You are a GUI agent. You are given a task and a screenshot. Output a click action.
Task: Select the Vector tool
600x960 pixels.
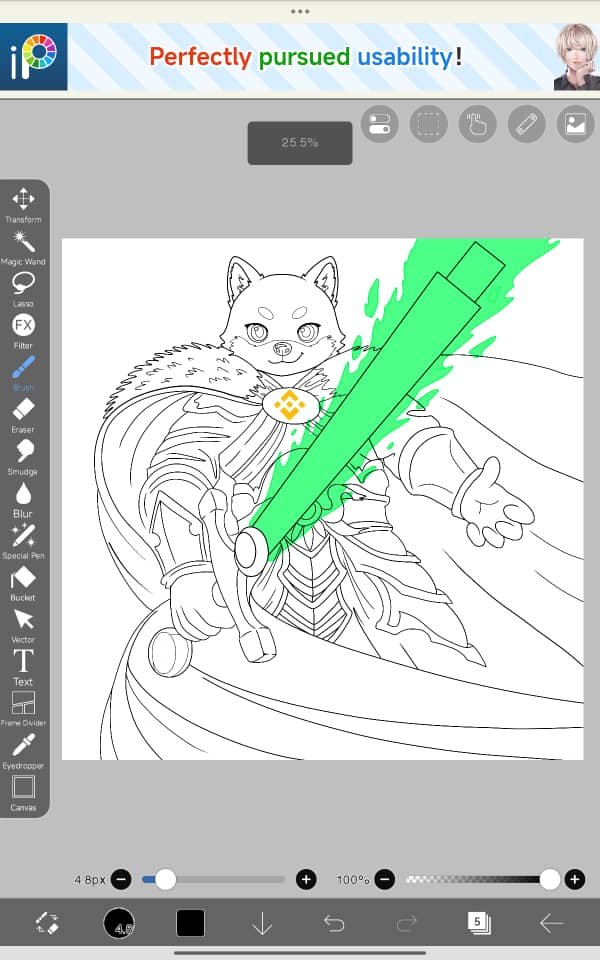pos(23,625)
